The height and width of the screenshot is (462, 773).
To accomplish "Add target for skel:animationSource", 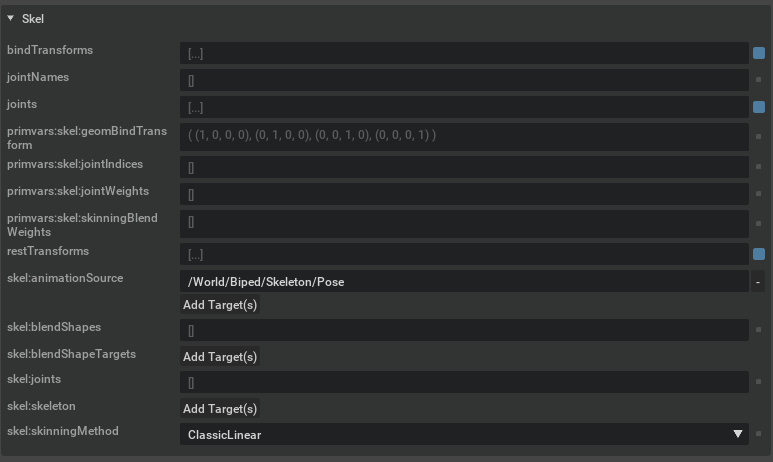I will 220,305.
